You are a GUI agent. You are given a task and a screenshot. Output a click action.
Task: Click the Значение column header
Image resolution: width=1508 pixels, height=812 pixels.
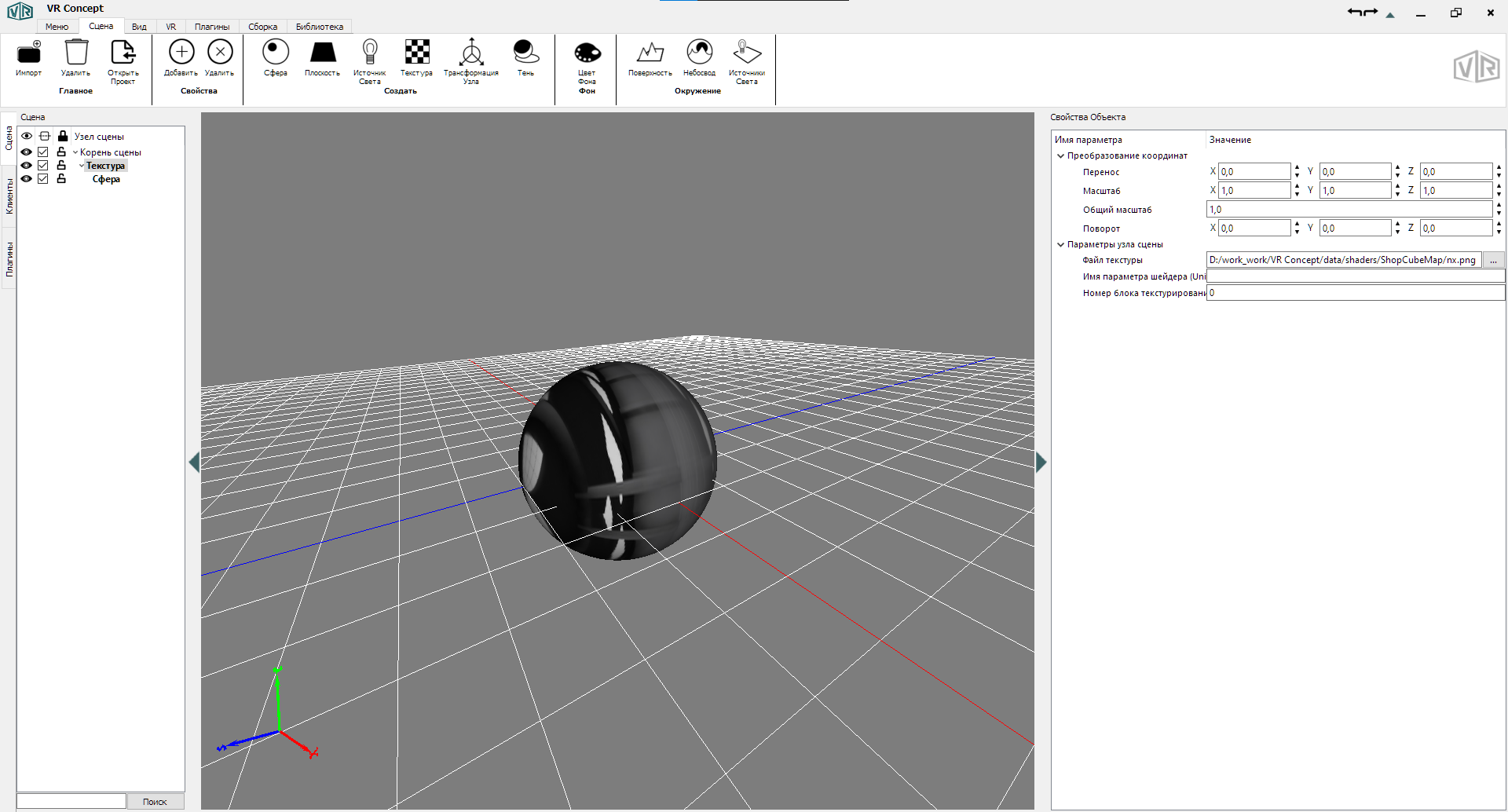click(x=1230, y=140)
